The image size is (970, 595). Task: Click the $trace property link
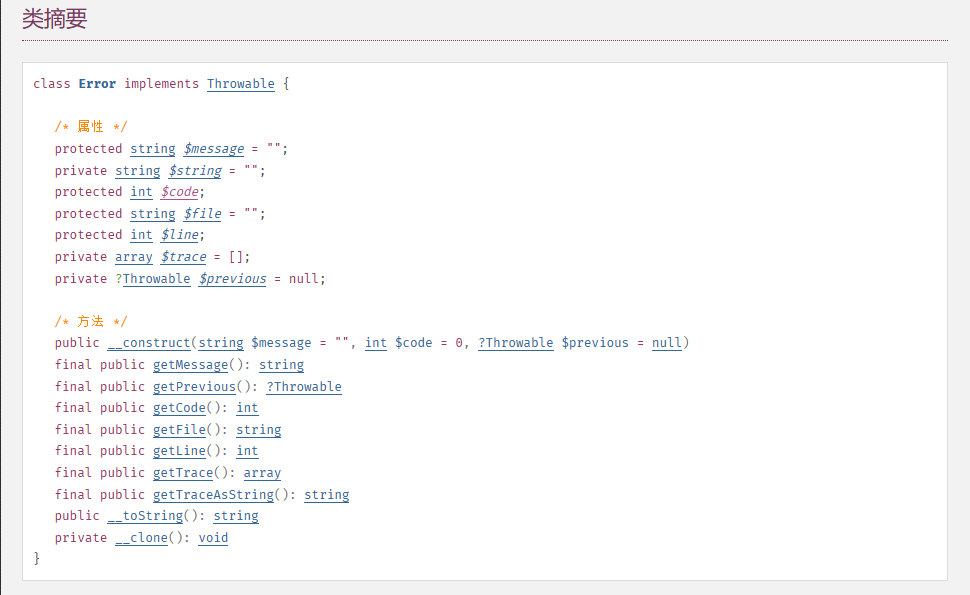pyautogui.click(x=183, y=257)
